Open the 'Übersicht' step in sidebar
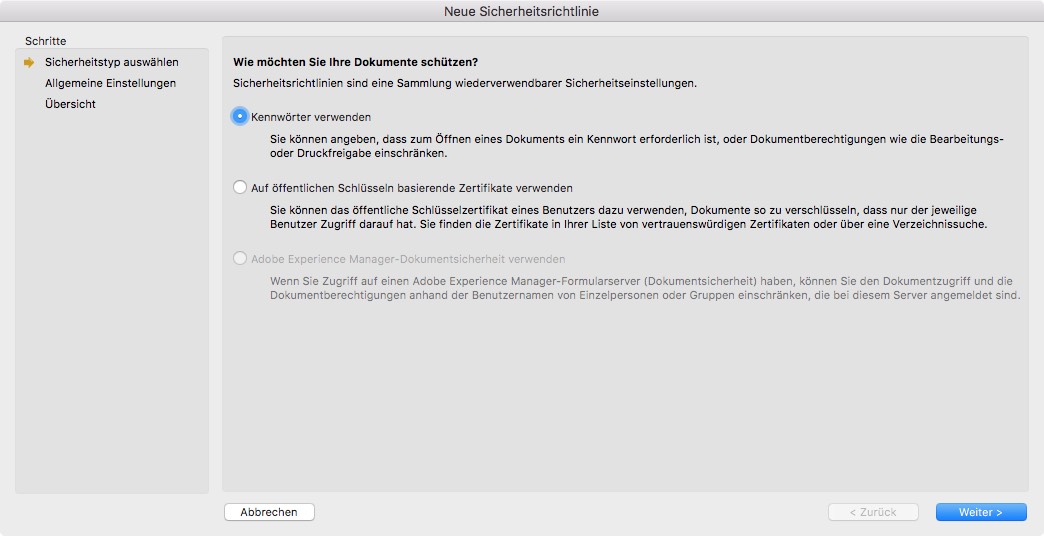 [70, 104]
